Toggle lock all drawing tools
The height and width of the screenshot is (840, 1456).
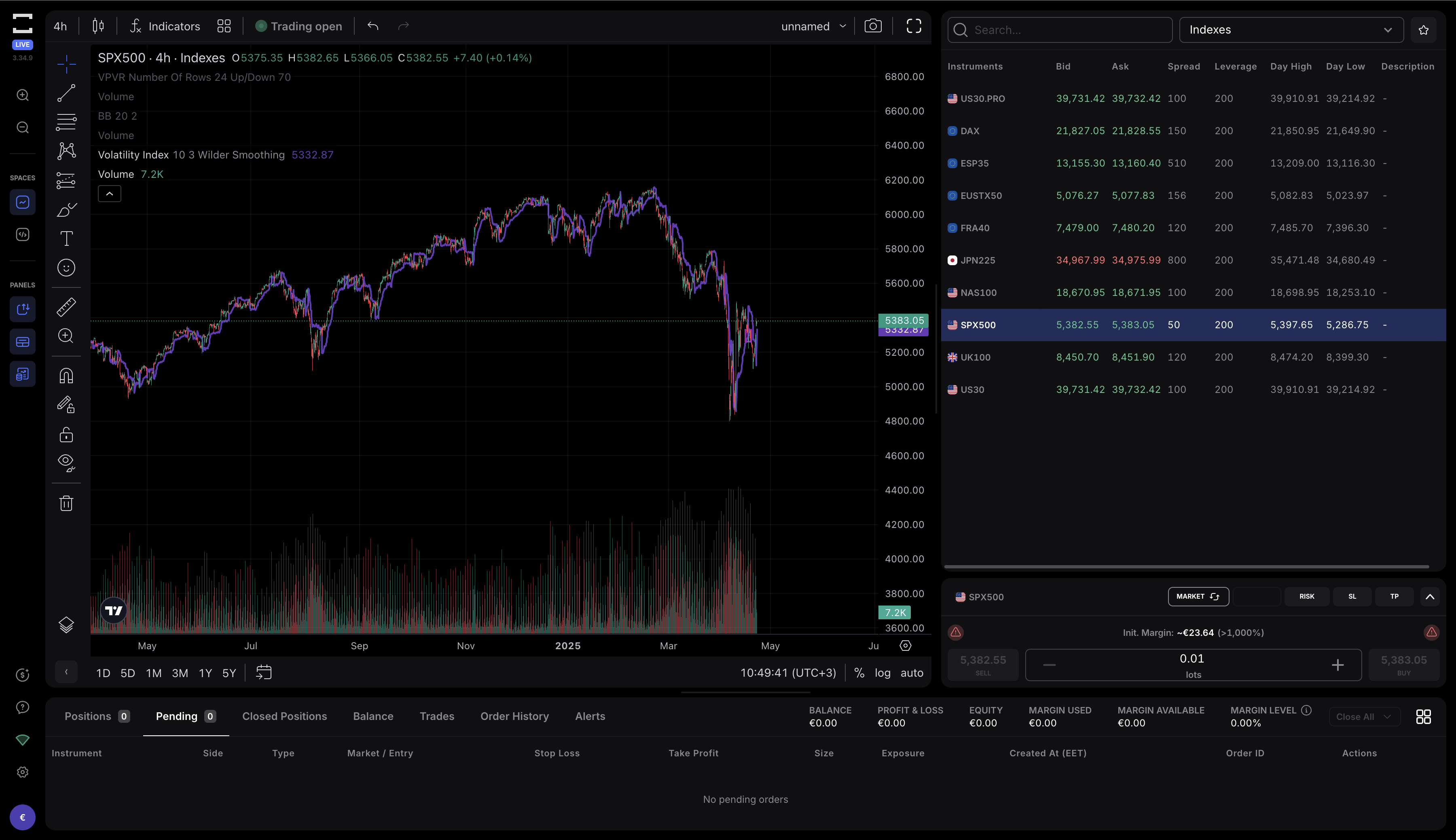coord(66,435)
